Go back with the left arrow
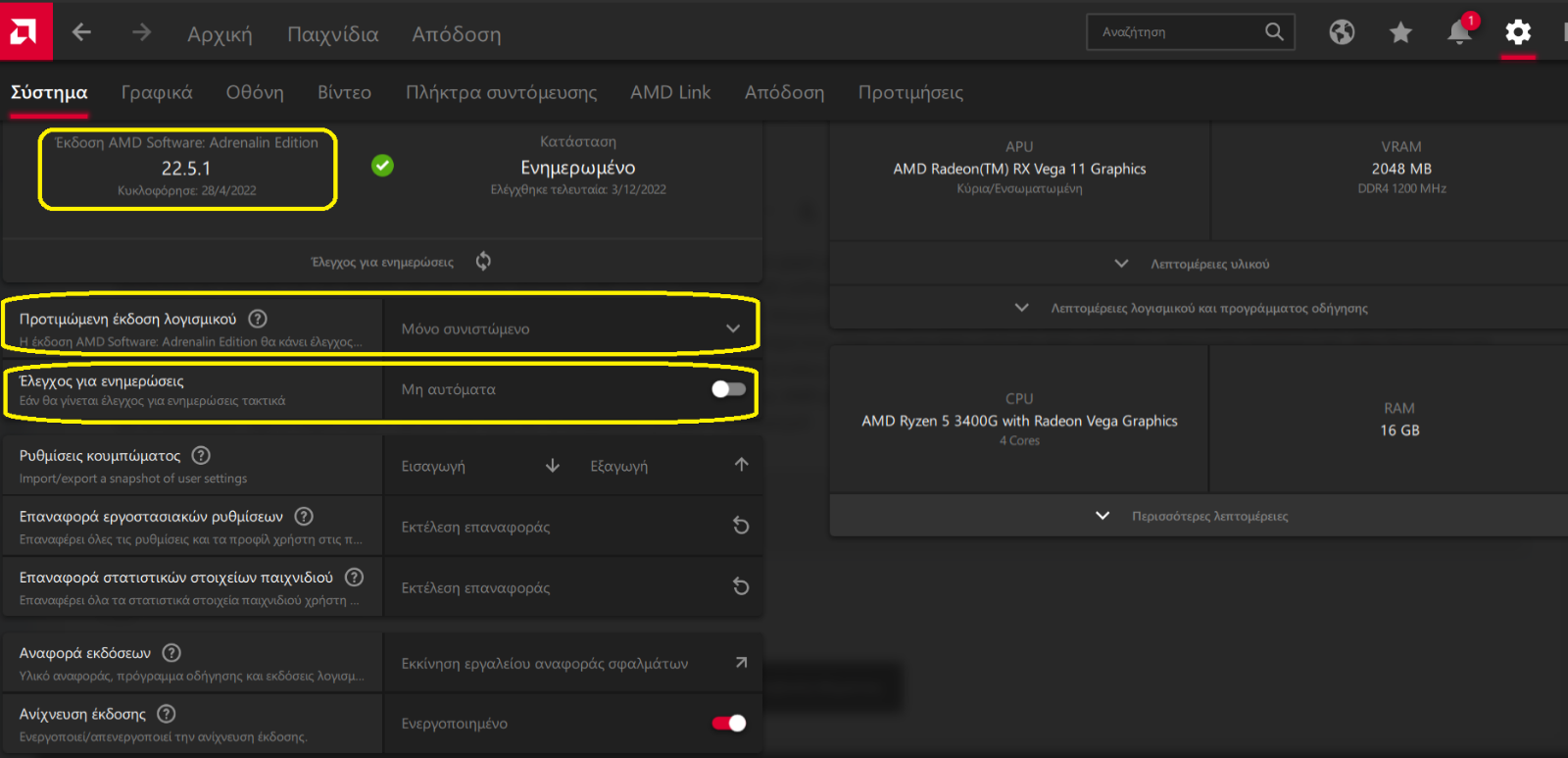Image resolution: width=1568 pixels, height=758 pixels. 81,32
